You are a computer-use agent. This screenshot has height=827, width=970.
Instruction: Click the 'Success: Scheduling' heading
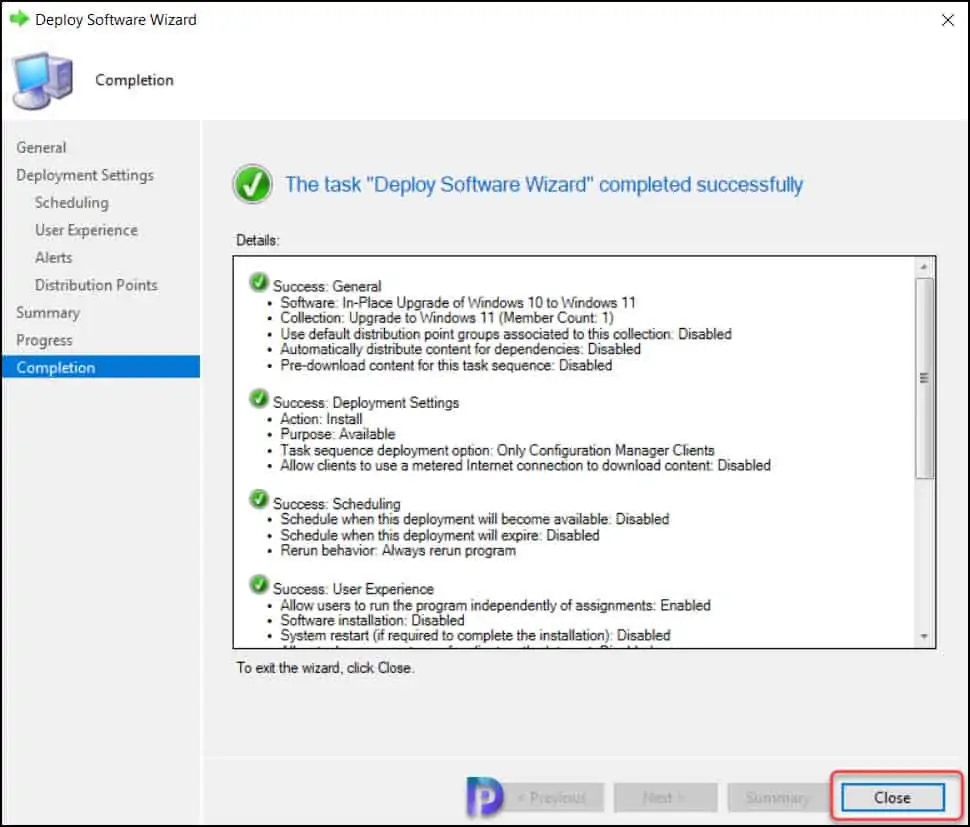[337, 503]
